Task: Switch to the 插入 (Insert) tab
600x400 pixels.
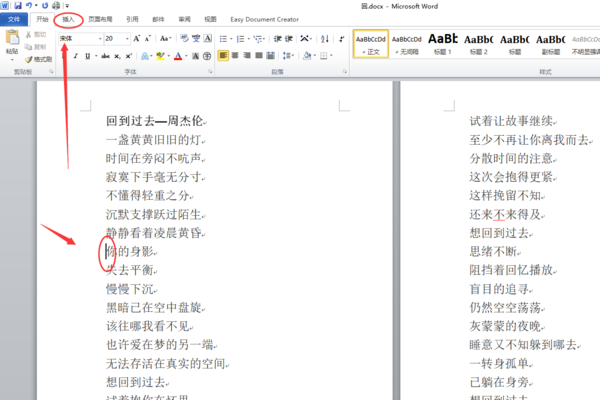Action: coord(68,19)
